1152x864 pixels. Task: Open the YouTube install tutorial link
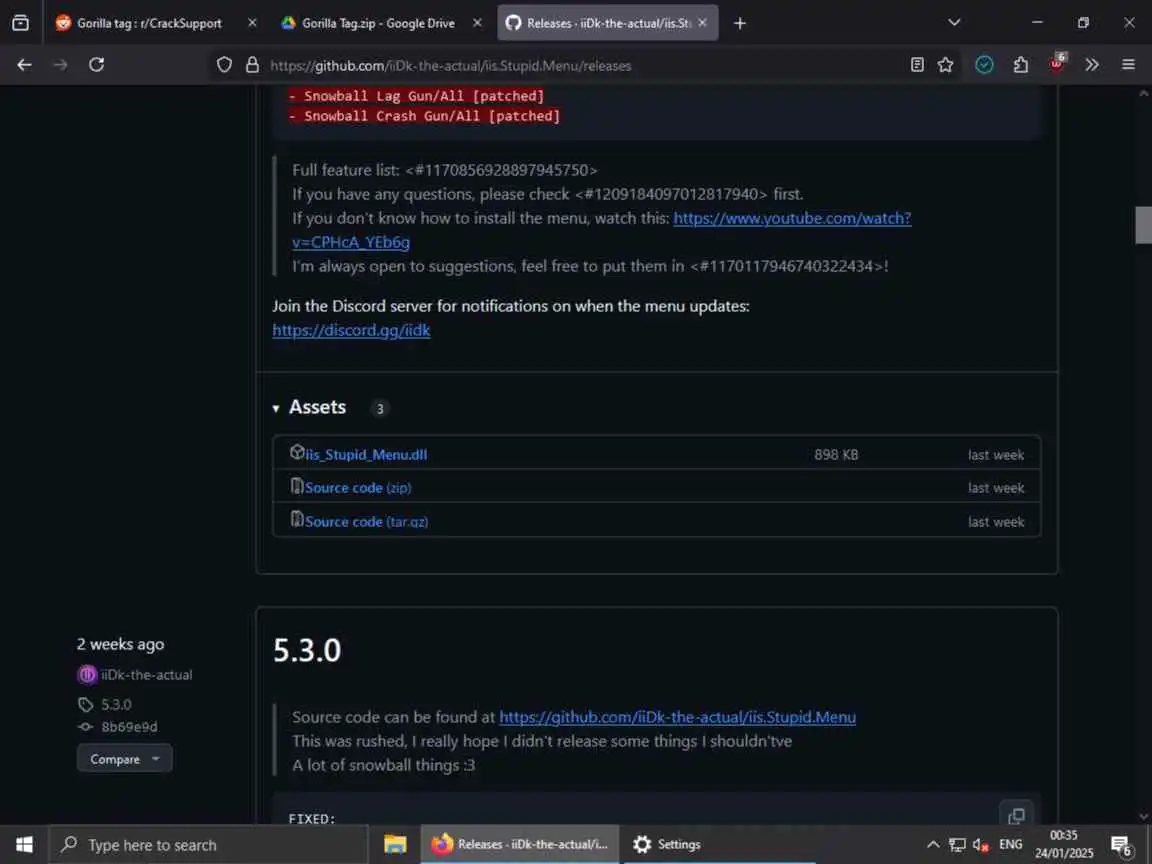[x=792, y=218]
